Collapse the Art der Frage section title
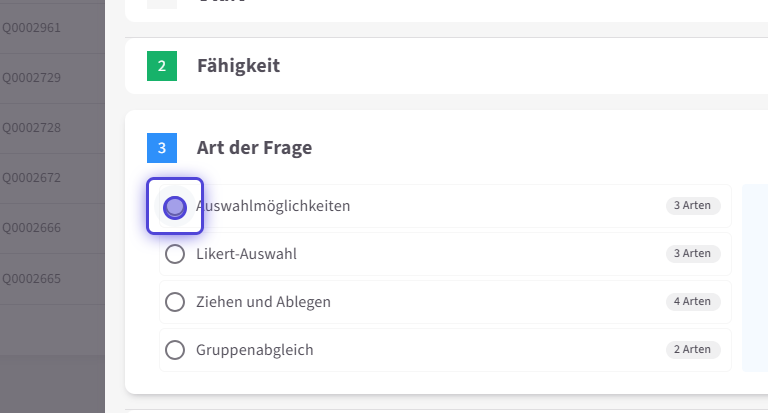 254,148
